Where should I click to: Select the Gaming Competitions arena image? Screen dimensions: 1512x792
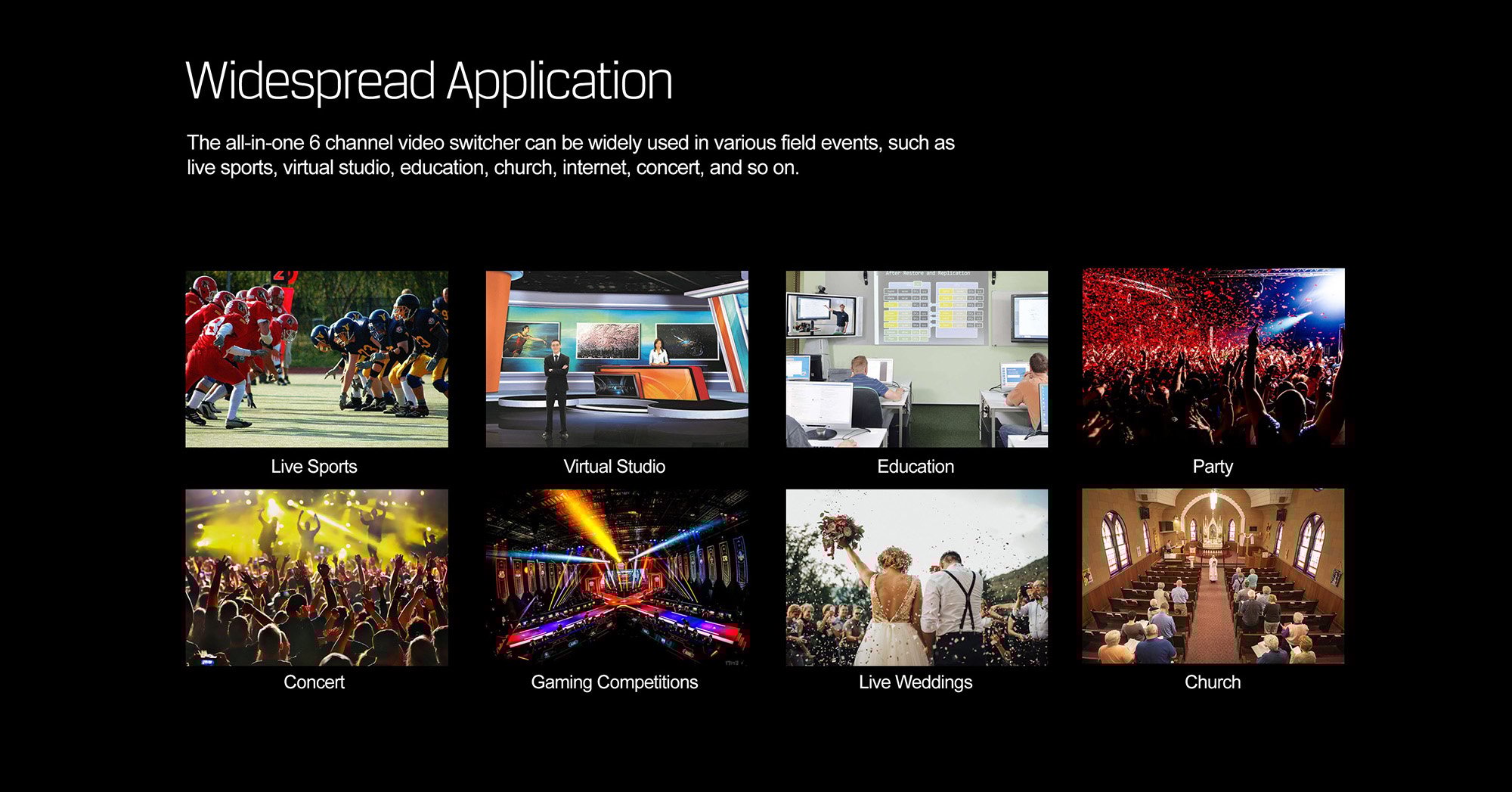click(x=616, y=577)
